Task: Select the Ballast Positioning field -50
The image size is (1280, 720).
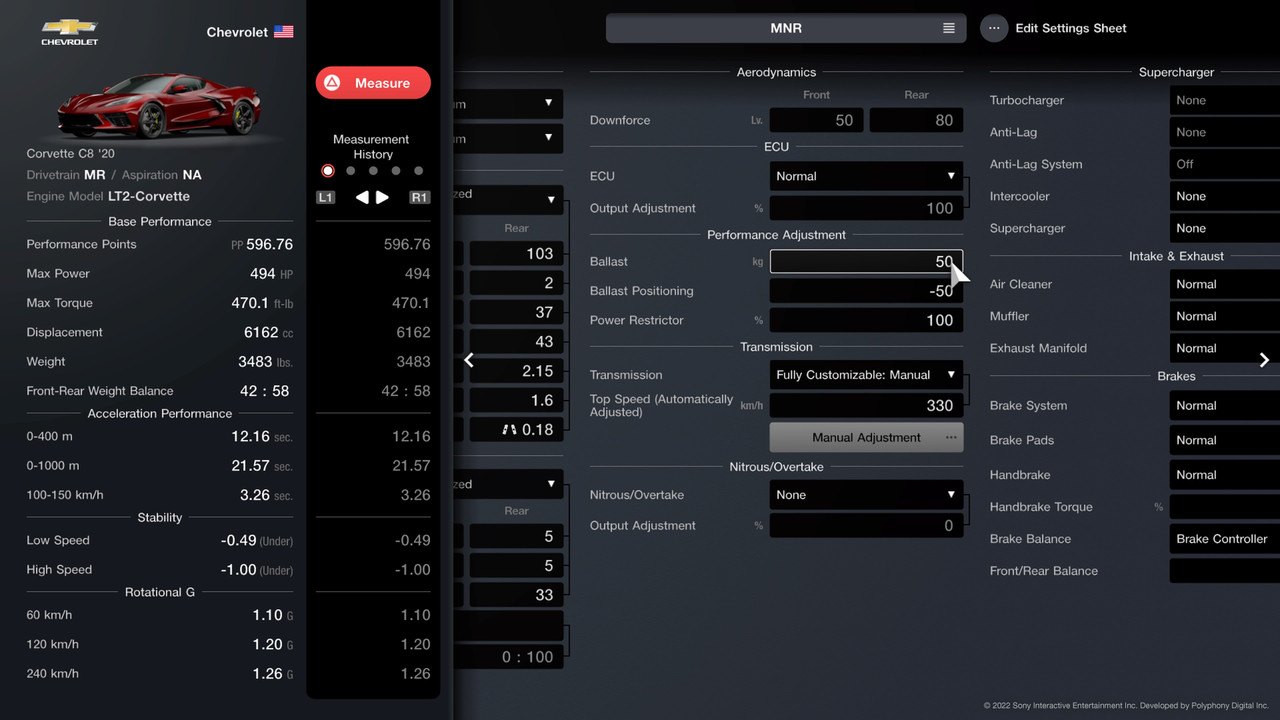Action: click(866, 291)
